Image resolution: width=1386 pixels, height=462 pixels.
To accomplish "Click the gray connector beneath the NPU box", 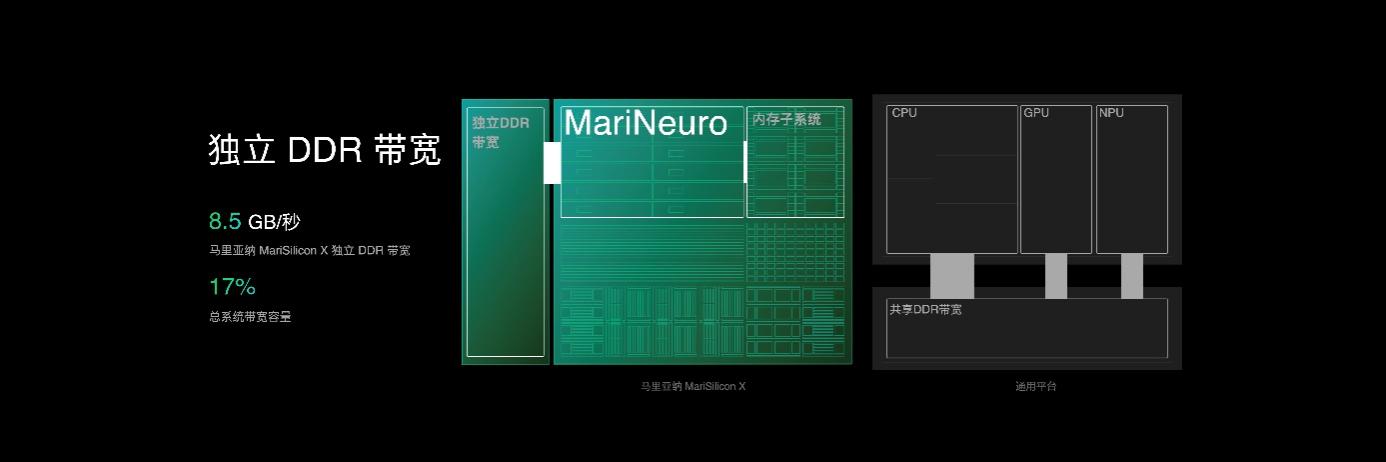I will (x=1132, y=276).
